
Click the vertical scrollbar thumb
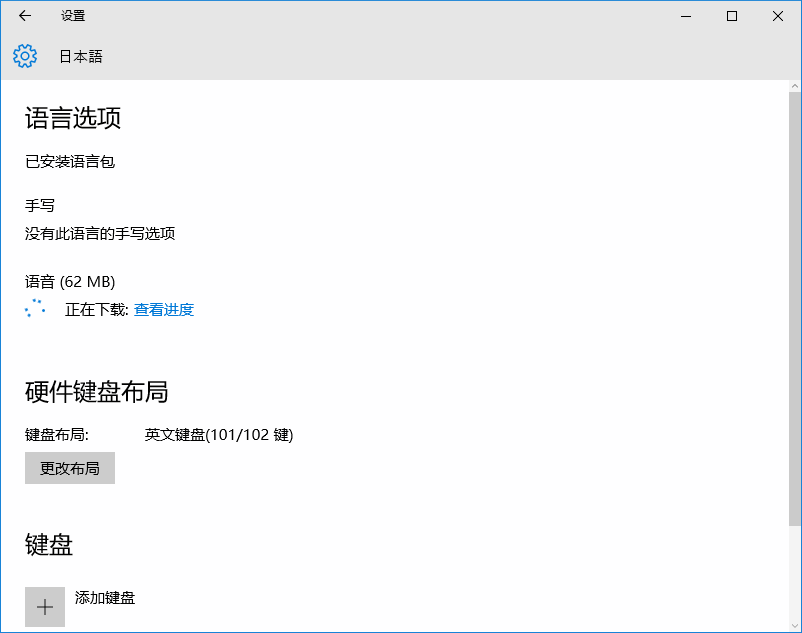click(x=795, y=300)
